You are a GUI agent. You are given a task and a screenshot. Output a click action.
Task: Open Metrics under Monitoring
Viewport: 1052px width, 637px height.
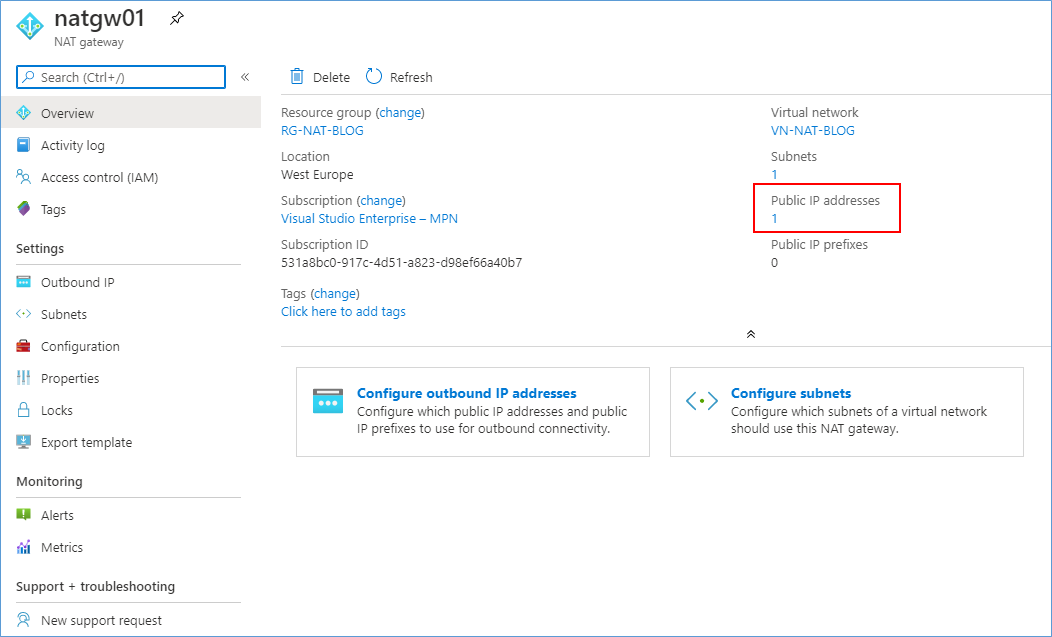click(x=62, y=548)
